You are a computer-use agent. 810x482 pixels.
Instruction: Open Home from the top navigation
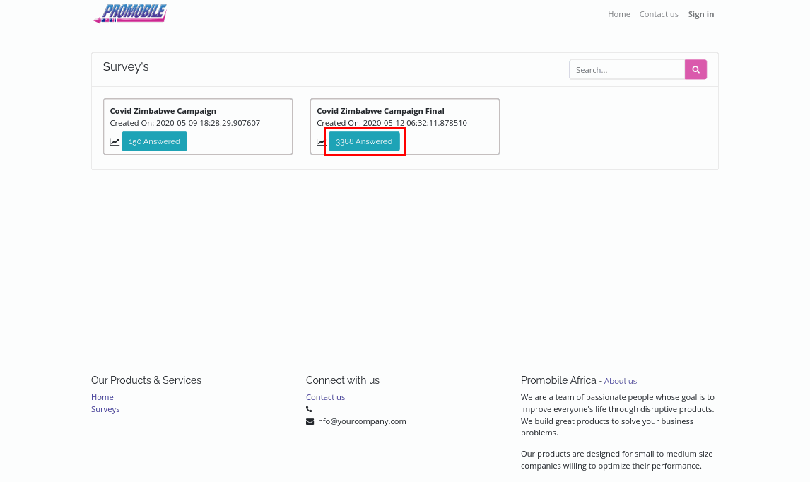[619, 14]
